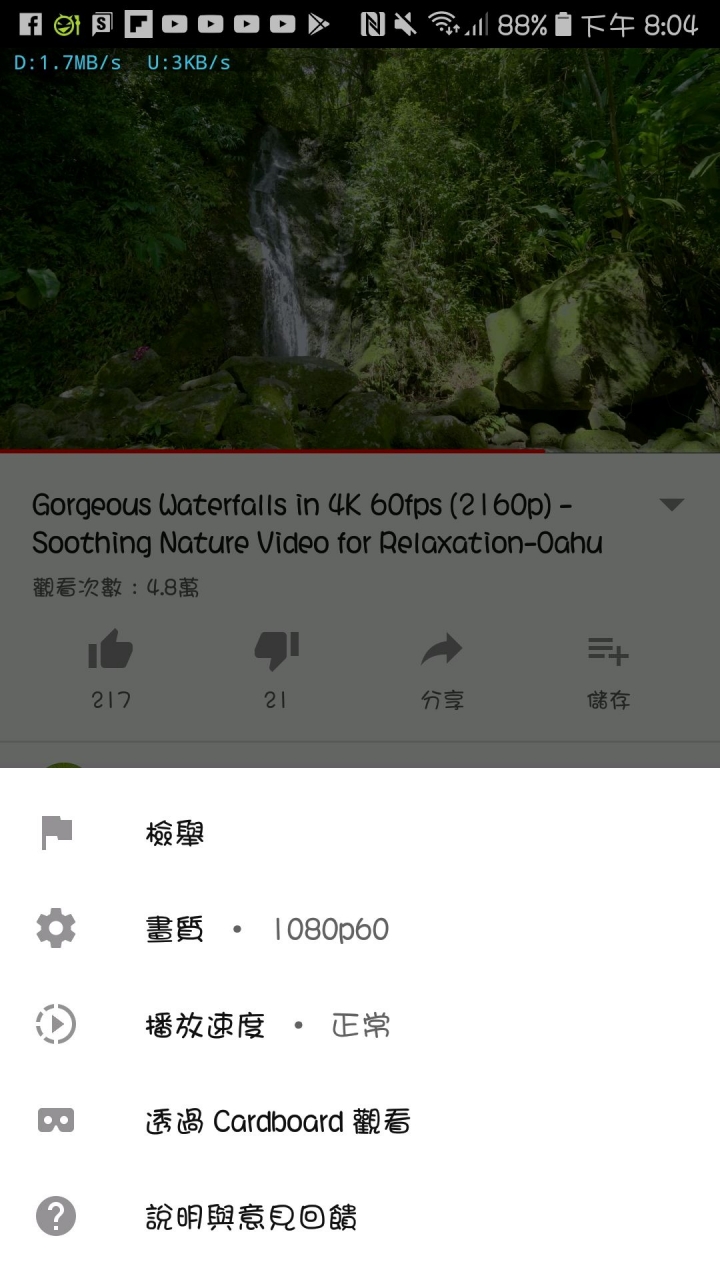Tap the share arrow icon

(x=441, y=651)
